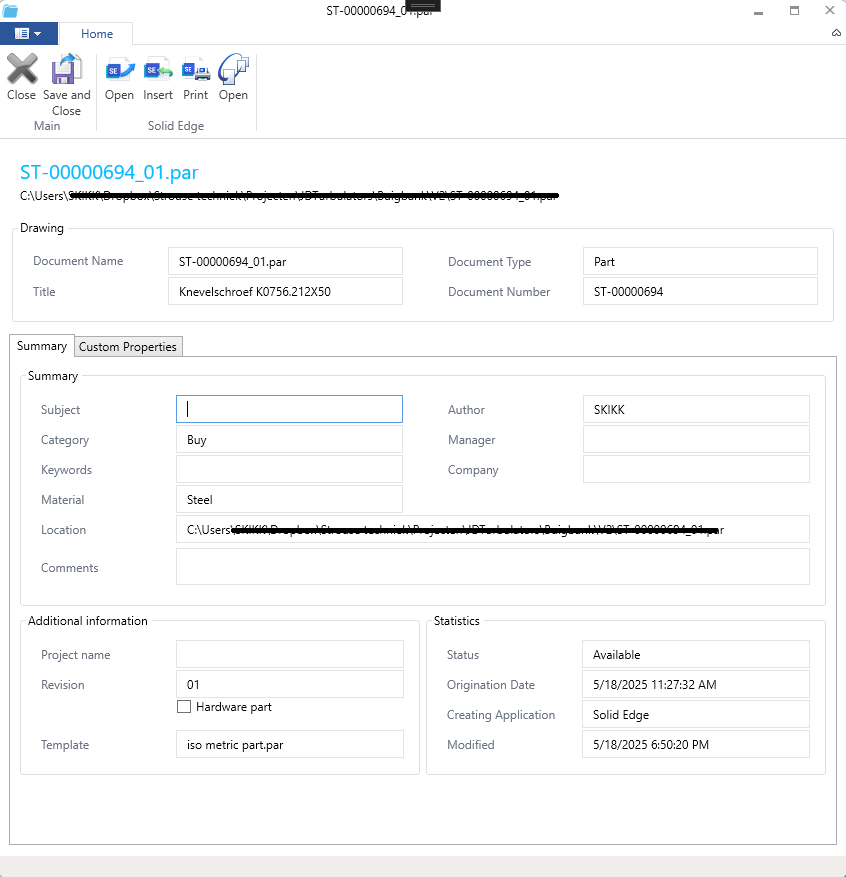This screenshot has width=846, height=877.
Task: Select the Save and Close icon
Action: (66, 70)
